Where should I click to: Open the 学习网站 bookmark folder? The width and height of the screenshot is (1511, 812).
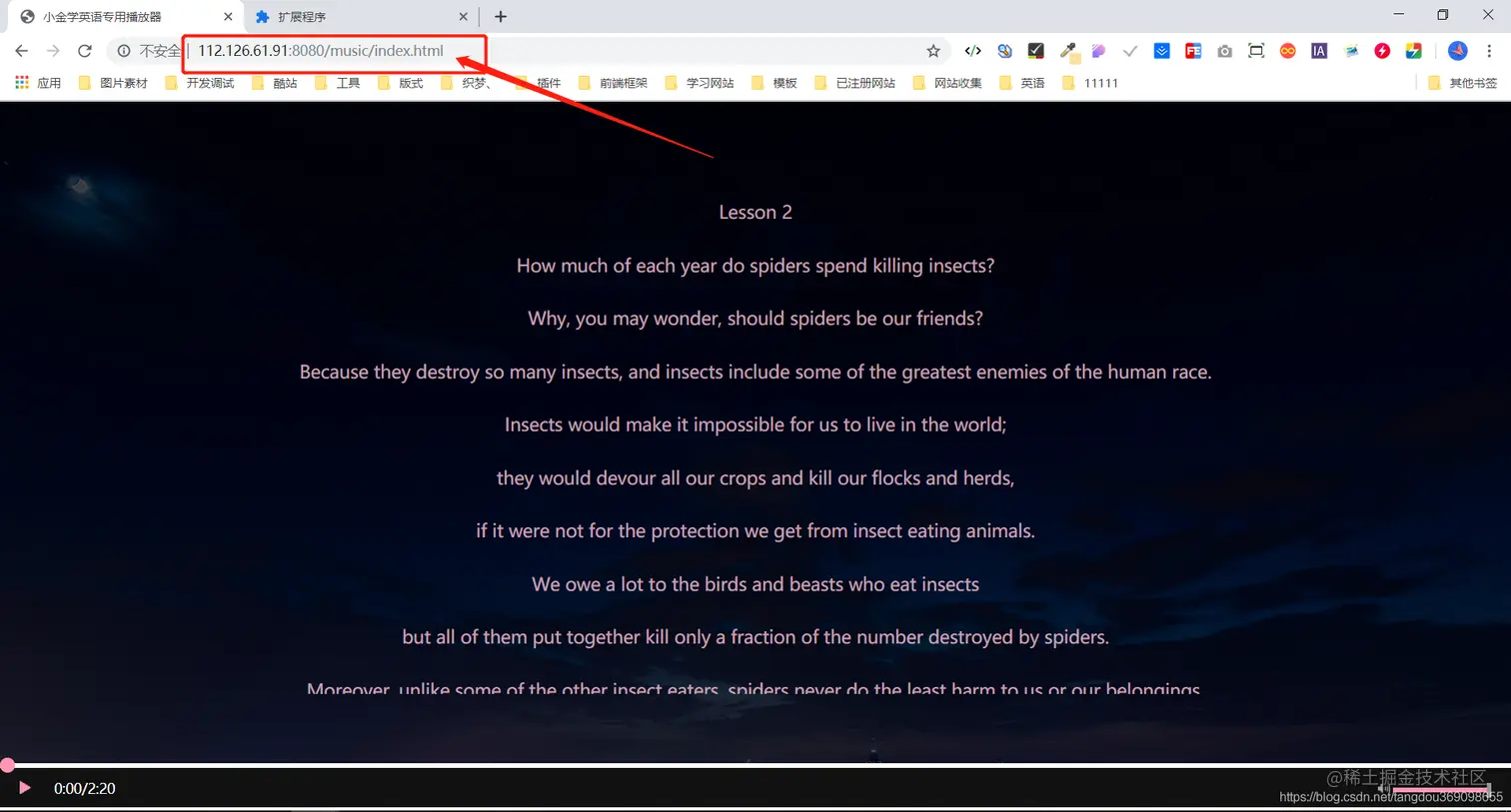coord(699,83)
